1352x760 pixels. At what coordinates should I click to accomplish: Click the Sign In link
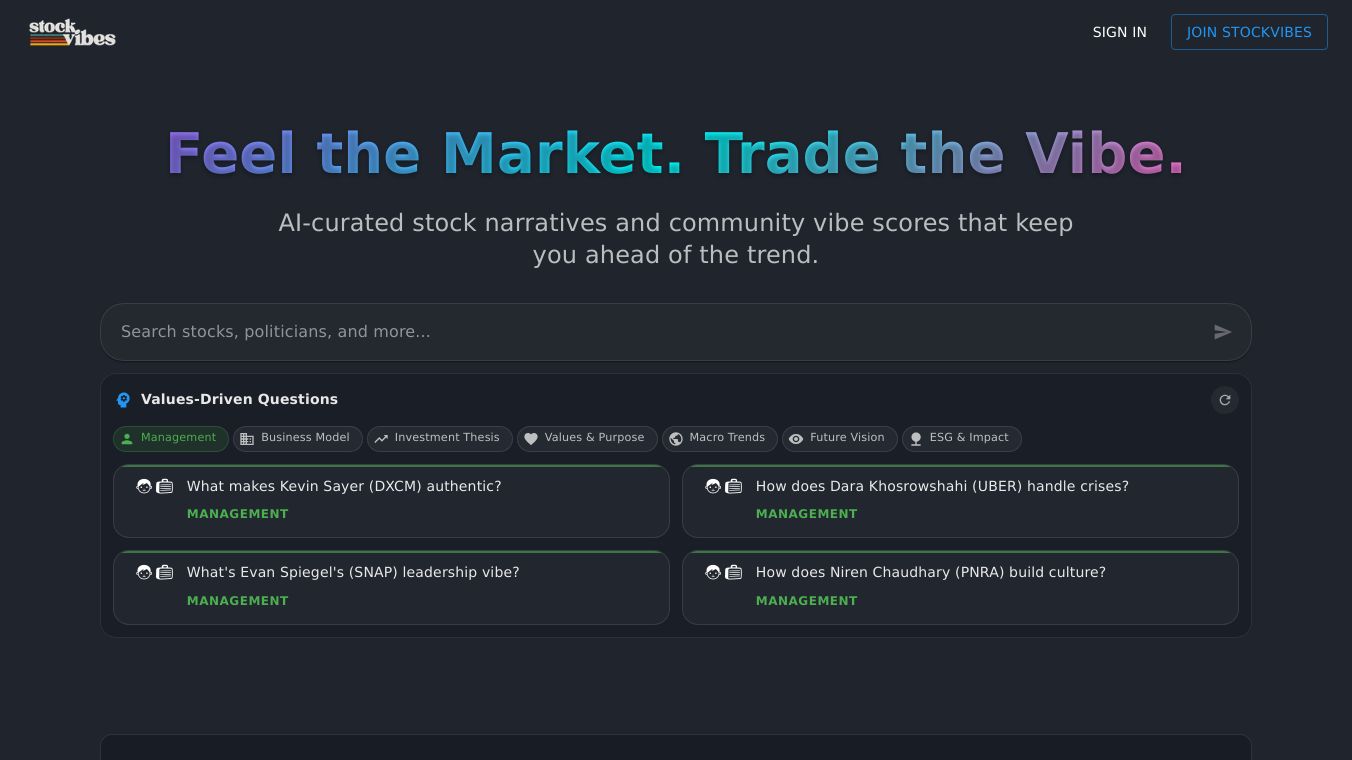[x=1119, y=32]
